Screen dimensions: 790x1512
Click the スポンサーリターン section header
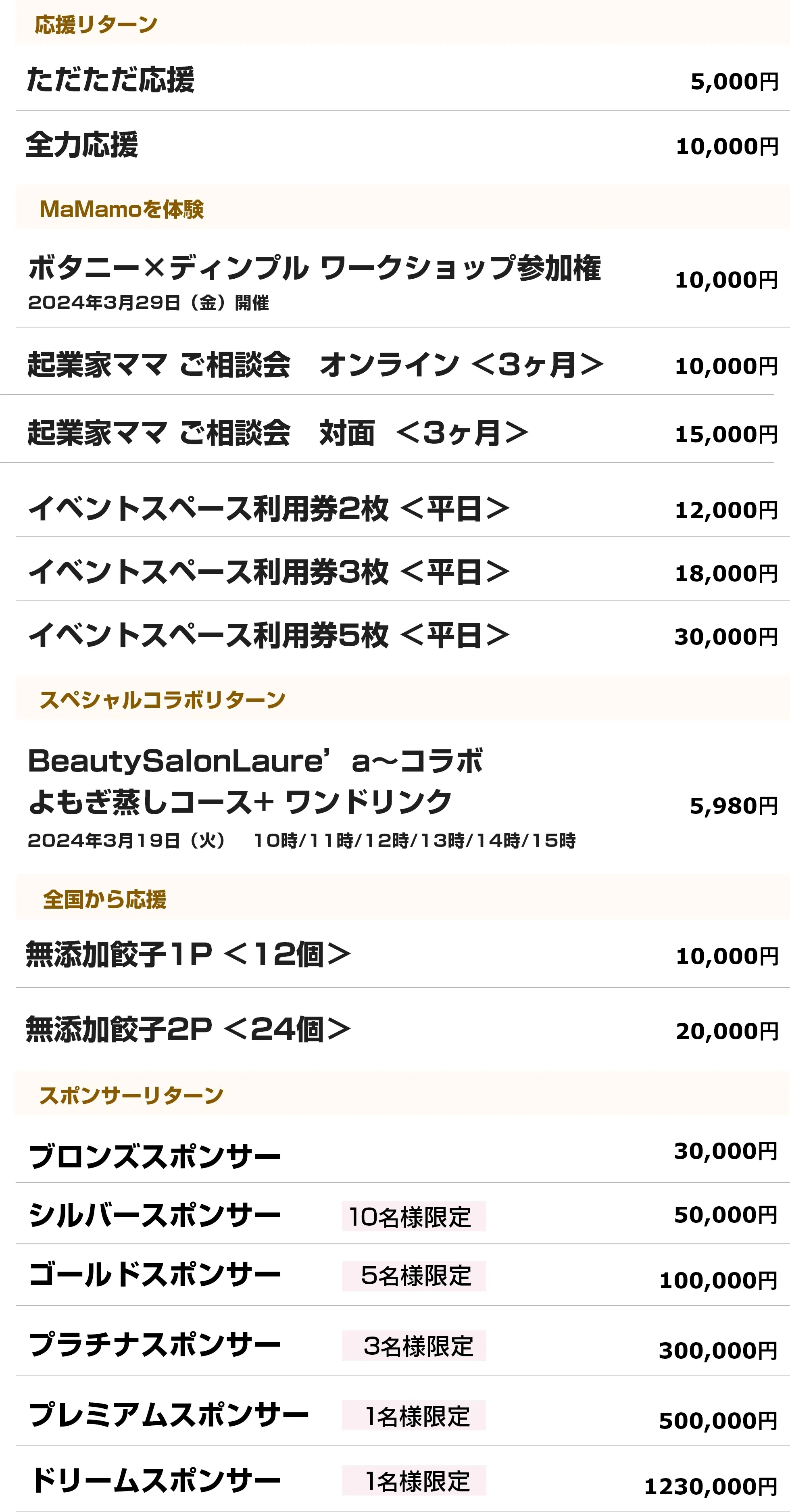click(x=131, y=1095)
